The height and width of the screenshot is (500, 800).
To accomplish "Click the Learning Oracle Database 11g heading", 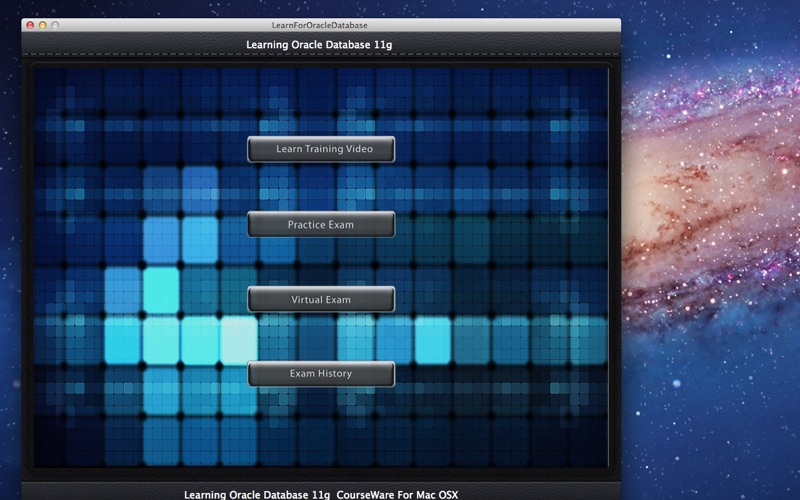I will coord(319,45).
